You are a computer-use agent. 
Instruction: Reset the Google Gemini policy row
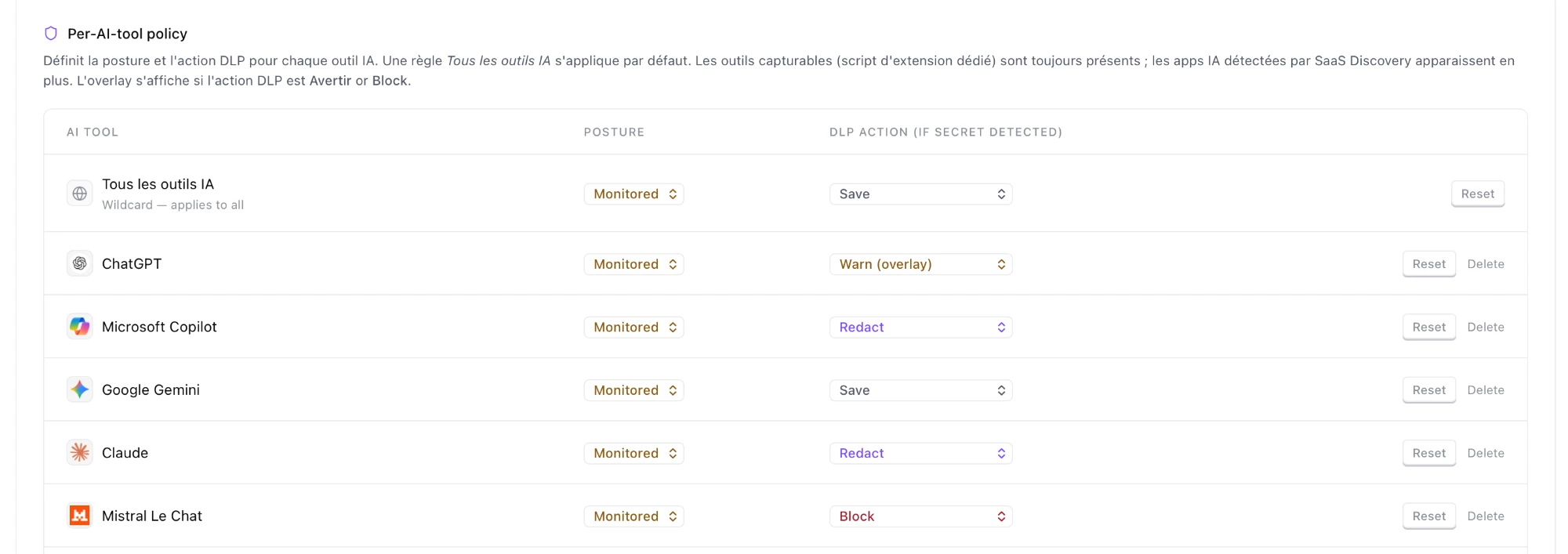coord(1428,390)
